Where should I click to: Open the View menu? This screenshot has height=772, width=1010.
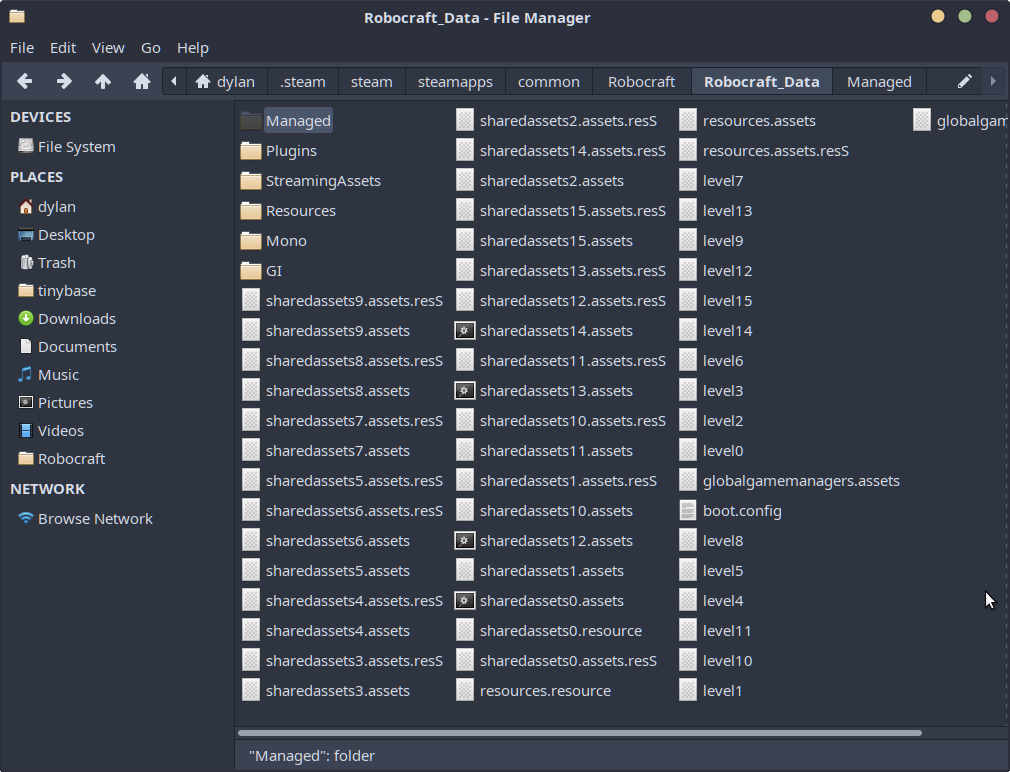click(x=108, y=48)
